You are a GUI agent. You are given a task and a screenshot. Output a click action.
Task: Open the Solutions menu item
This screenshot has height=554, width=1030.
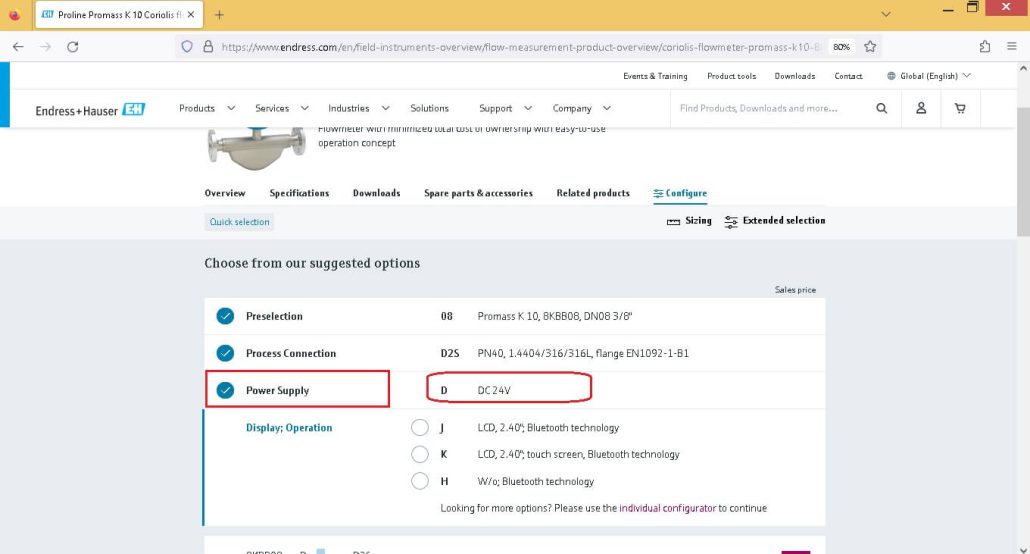click(429, 108)
